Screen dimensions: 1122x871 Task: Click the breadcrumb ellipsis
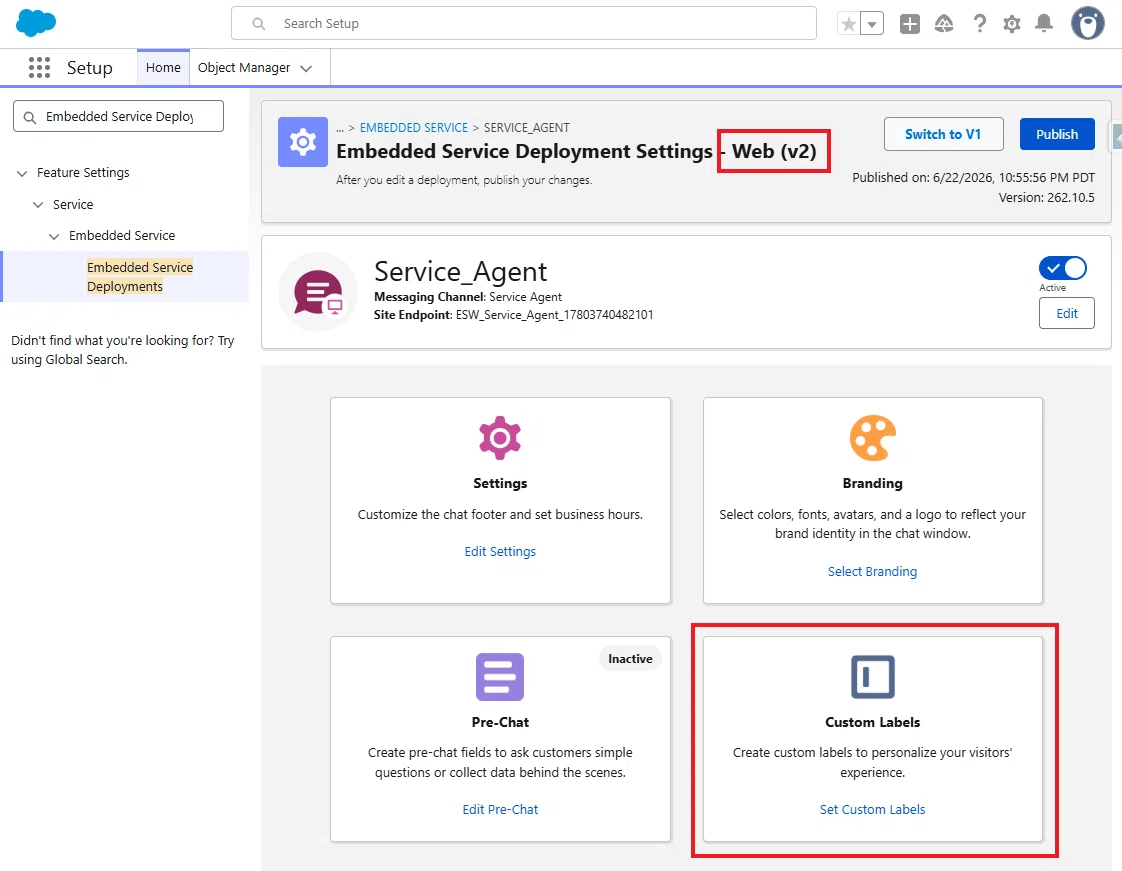pyautogui.click(x=340, y=128)
